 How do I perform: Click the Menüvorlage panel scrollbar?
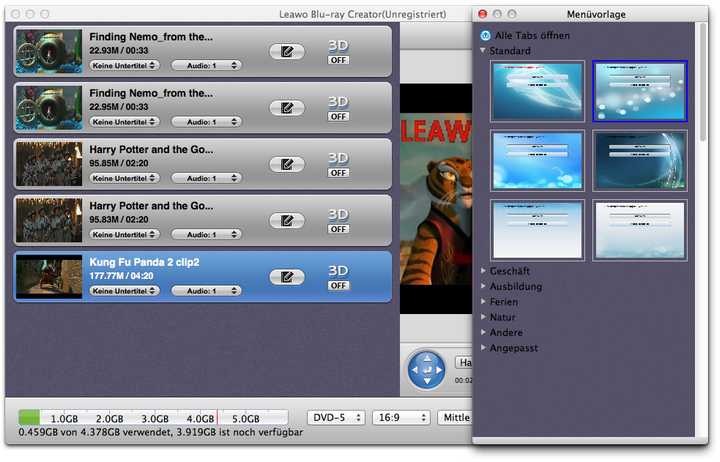703,83
